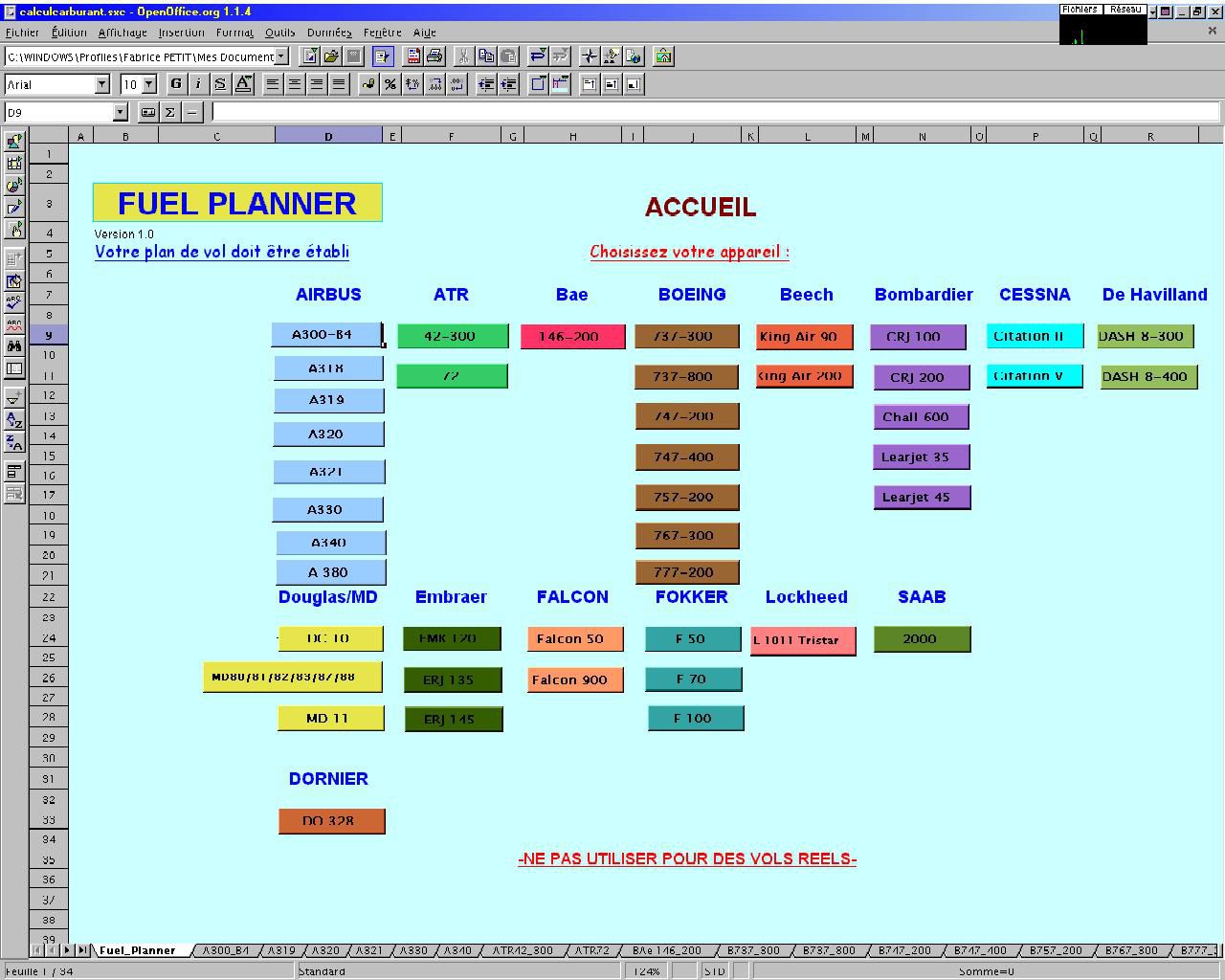This screenshot has height=980, width=1225.
Task: Print the document using the printer icon
Action: coord(433,56)
